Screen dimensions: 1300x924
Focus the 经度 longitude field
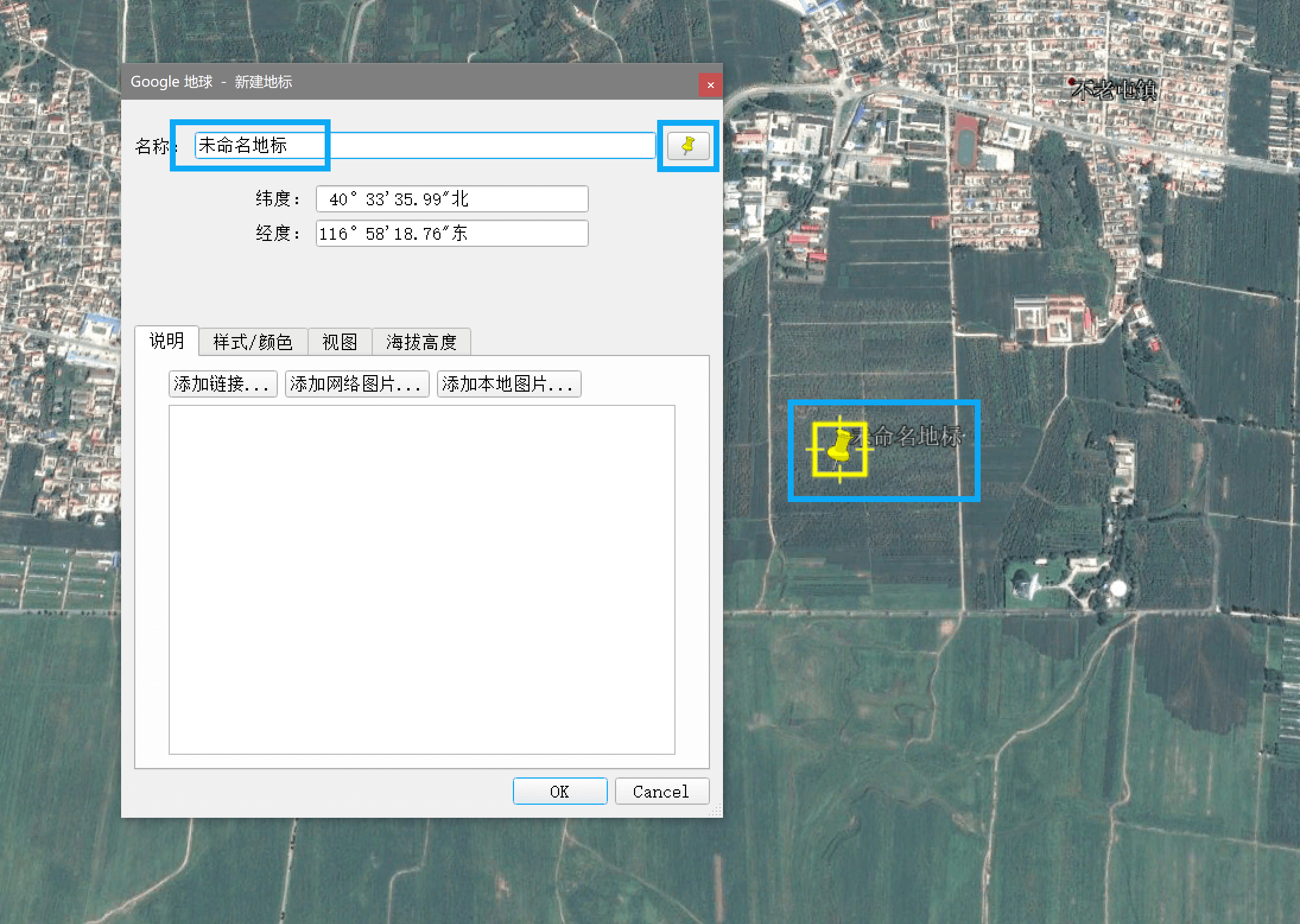[x=451, y=234]
